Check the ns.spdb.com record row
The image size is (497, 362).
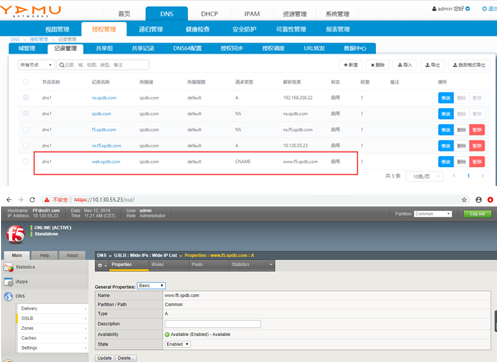click(x=26, y=97)
